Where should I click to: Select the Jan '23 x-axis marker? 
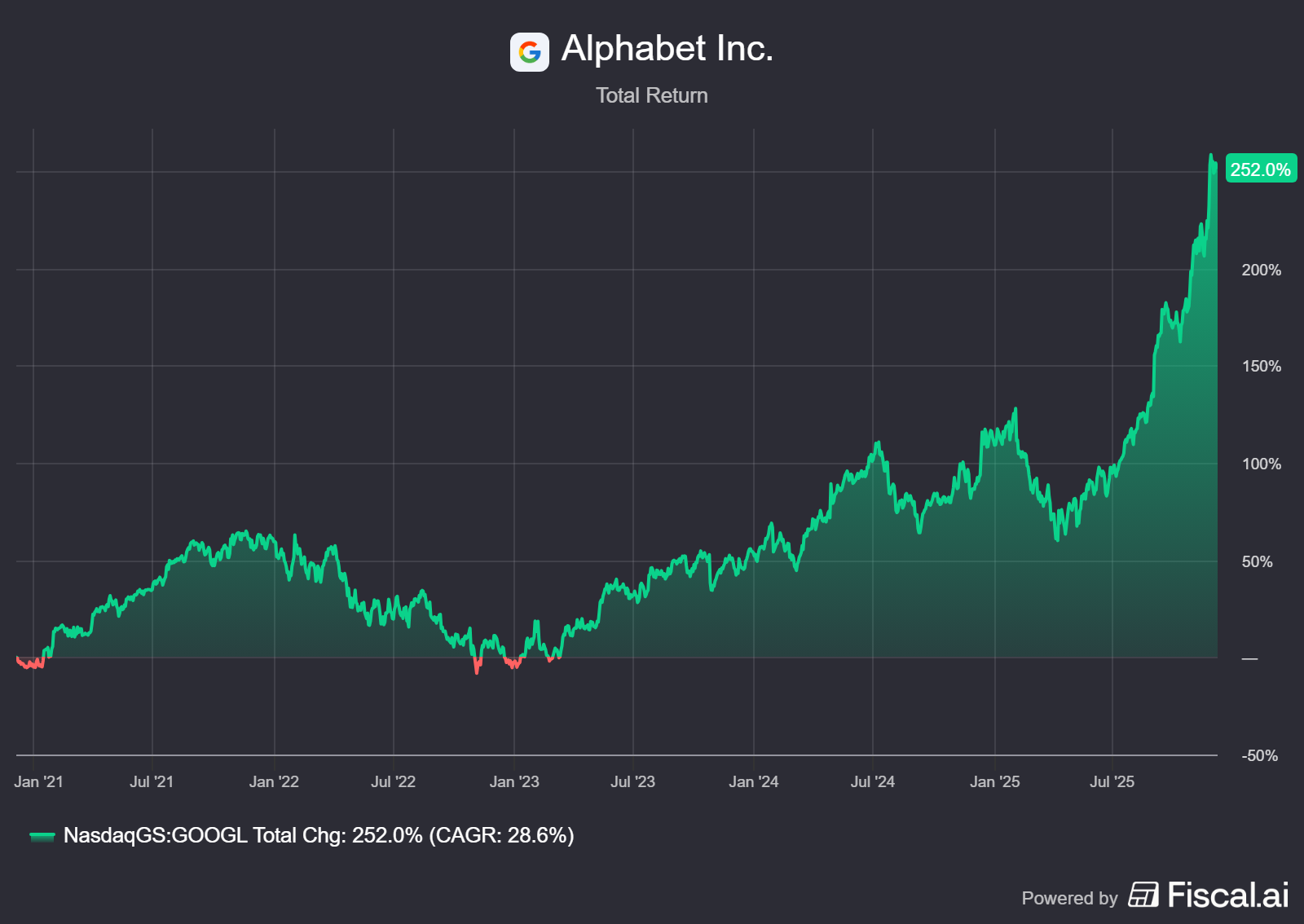pos(514,781)
